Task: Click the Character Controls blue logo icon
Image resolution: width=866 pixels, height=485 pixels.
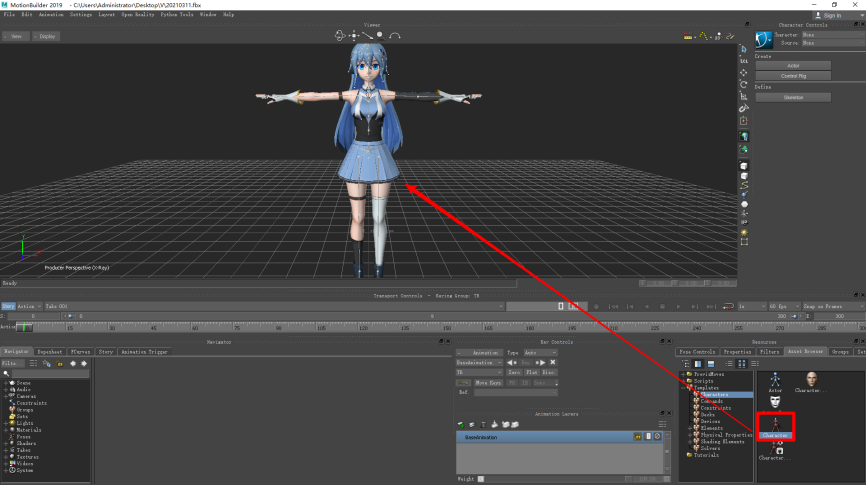Action: (764, 39)
